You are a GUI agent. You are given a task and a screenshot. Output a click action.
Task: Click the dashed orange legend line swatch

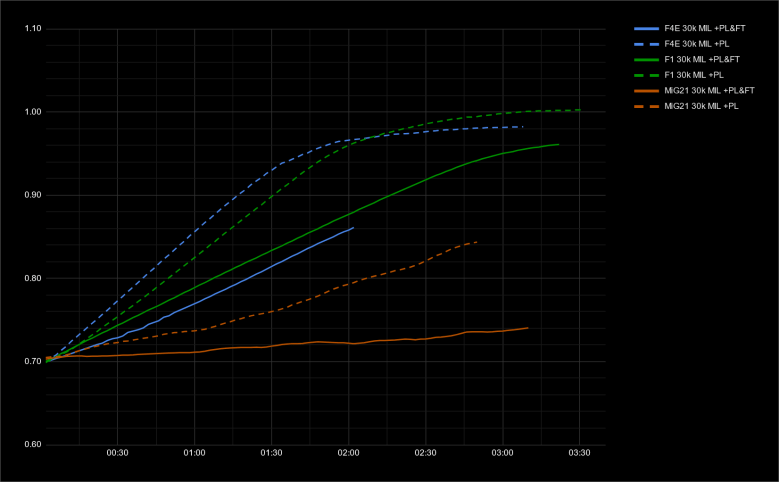646,106
